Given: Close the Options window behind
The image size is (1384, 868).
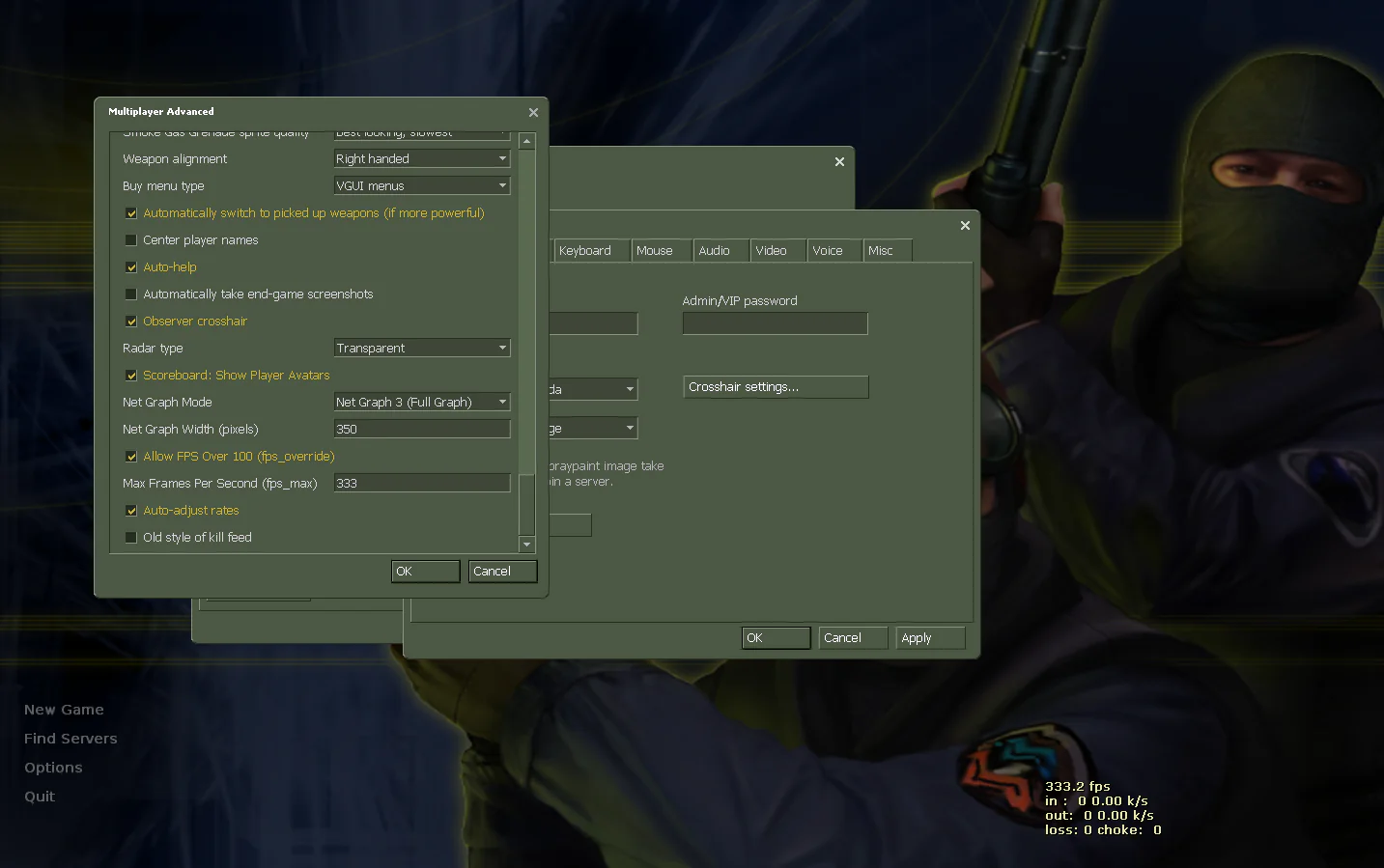Looking at the screenshot, I should coord(965,226).
